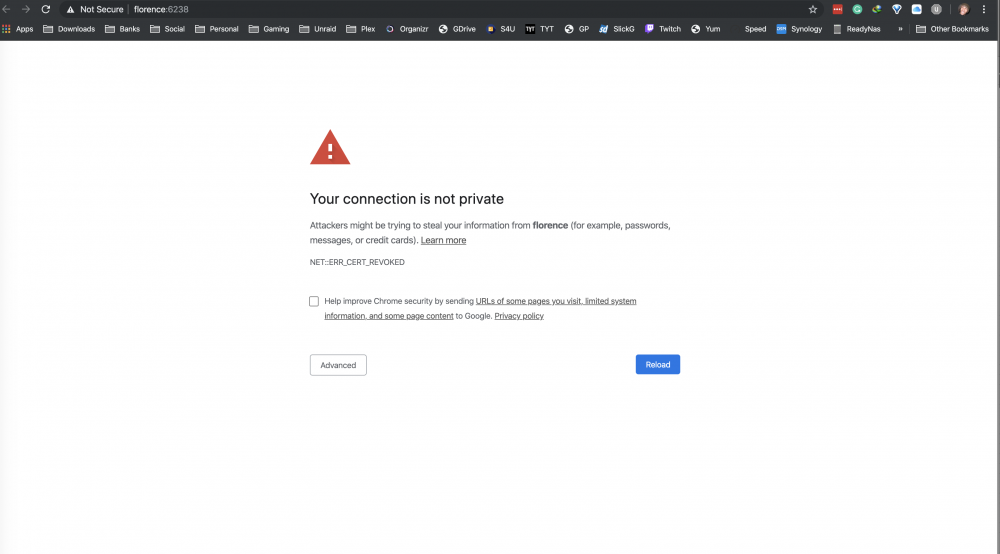1000x554 pixels.
Task: Open the Banks bookmark folder
Action: point(122,29)
